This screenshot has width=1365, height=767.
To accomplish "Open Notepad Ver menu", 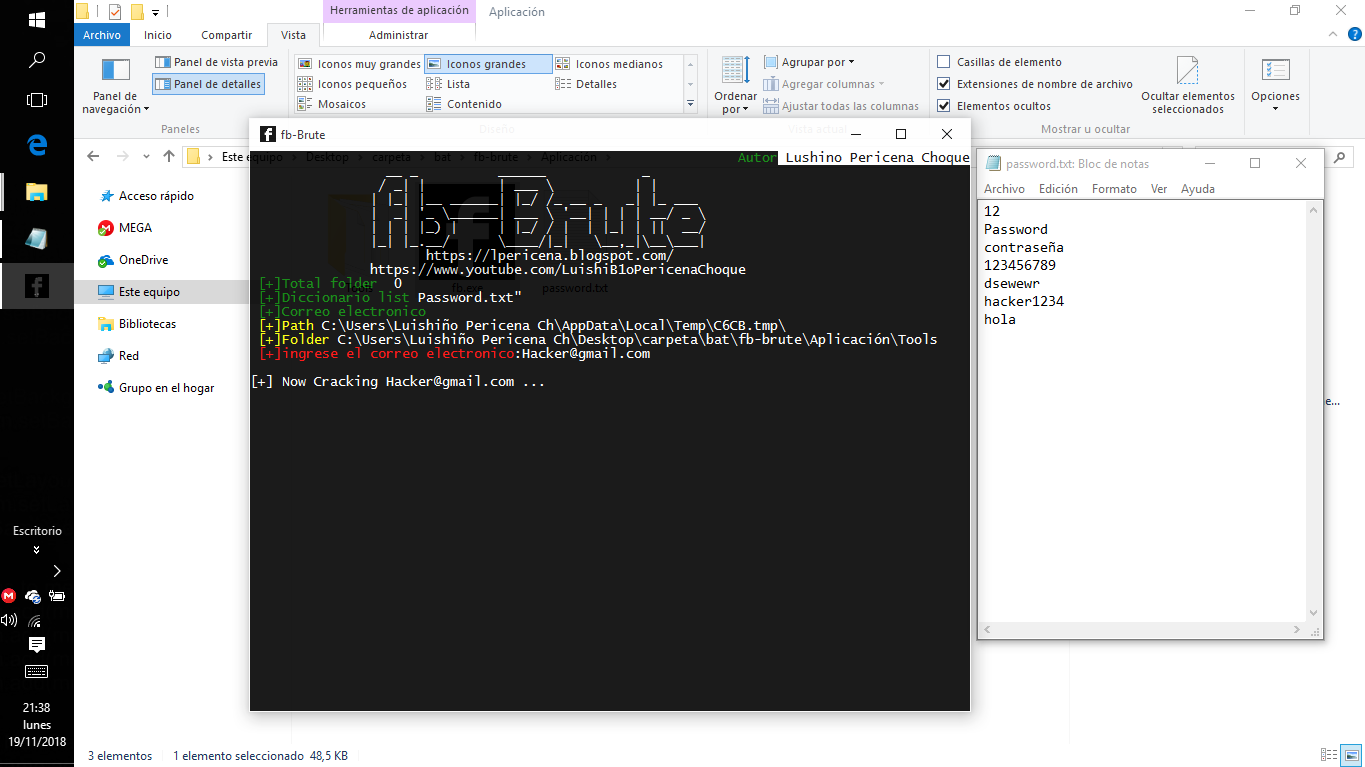I will [1159, 189].
